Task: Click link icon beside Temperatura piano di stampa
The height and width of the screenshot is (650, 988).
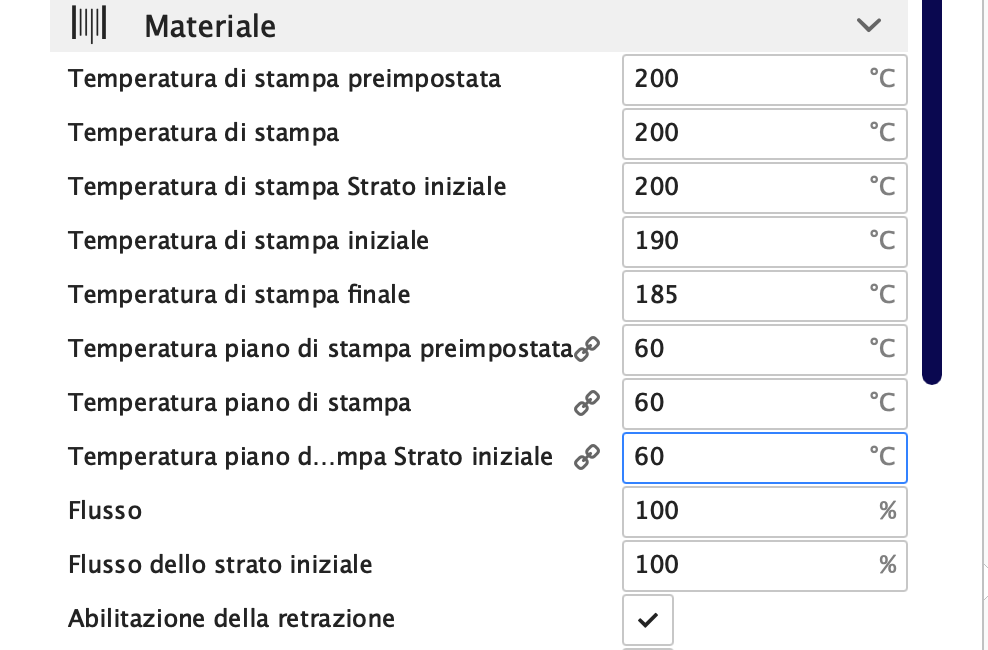Action: [x=586, y=403]
